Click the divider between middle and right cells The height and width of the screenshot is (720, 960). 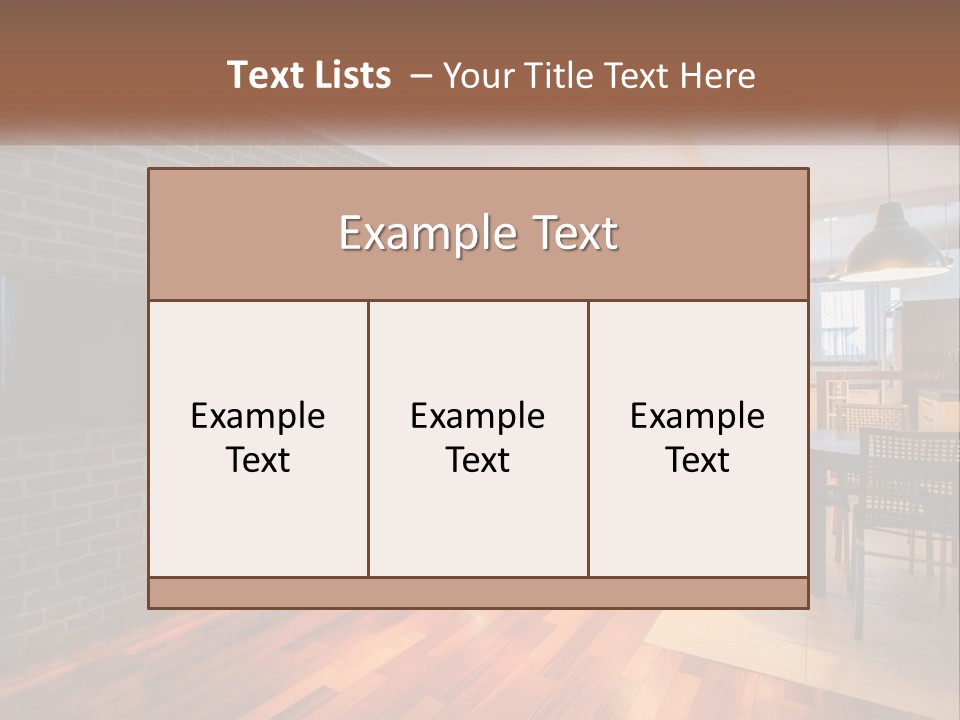coord(588,438)
